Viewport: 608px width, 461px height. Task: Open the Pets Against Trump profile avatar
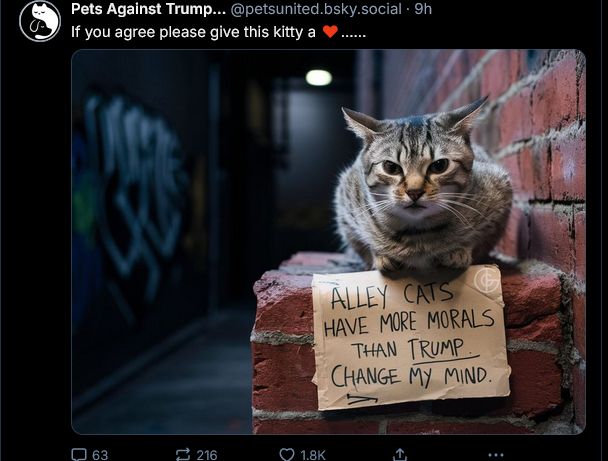(x=40, y=21)
